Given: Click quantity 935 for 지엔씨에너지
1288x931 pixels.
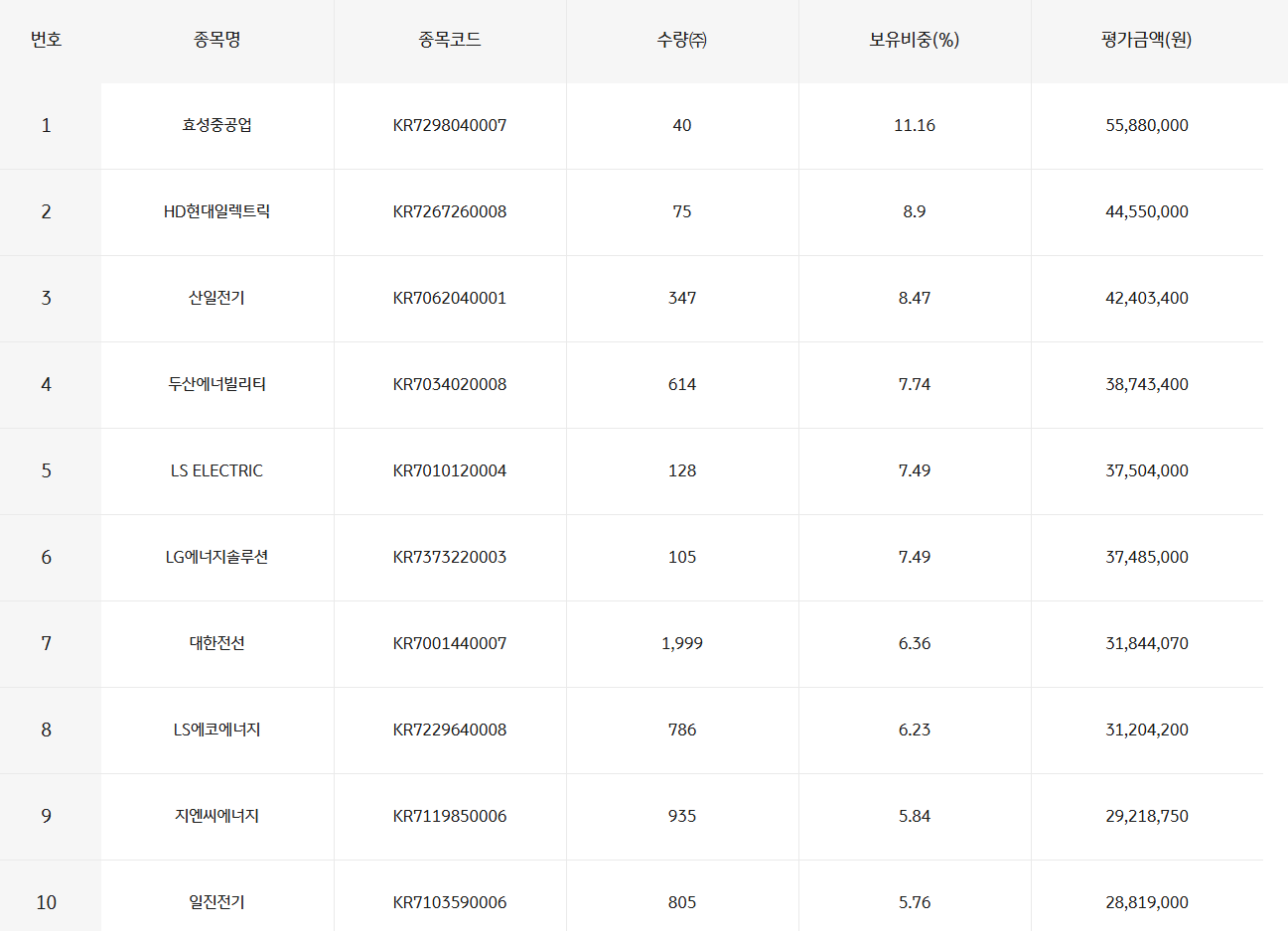Looking at the screenshot, I should pos(682,816).
